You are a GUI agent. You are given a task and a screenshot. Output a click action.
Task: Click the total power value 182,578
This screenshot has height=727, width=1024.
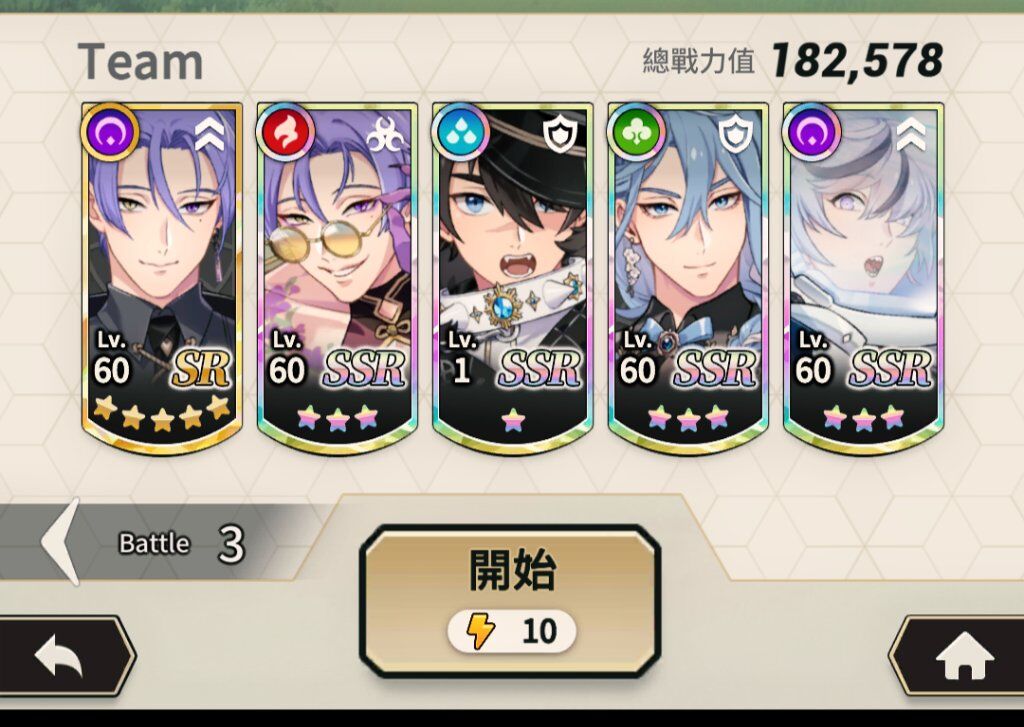pos(857,61)
